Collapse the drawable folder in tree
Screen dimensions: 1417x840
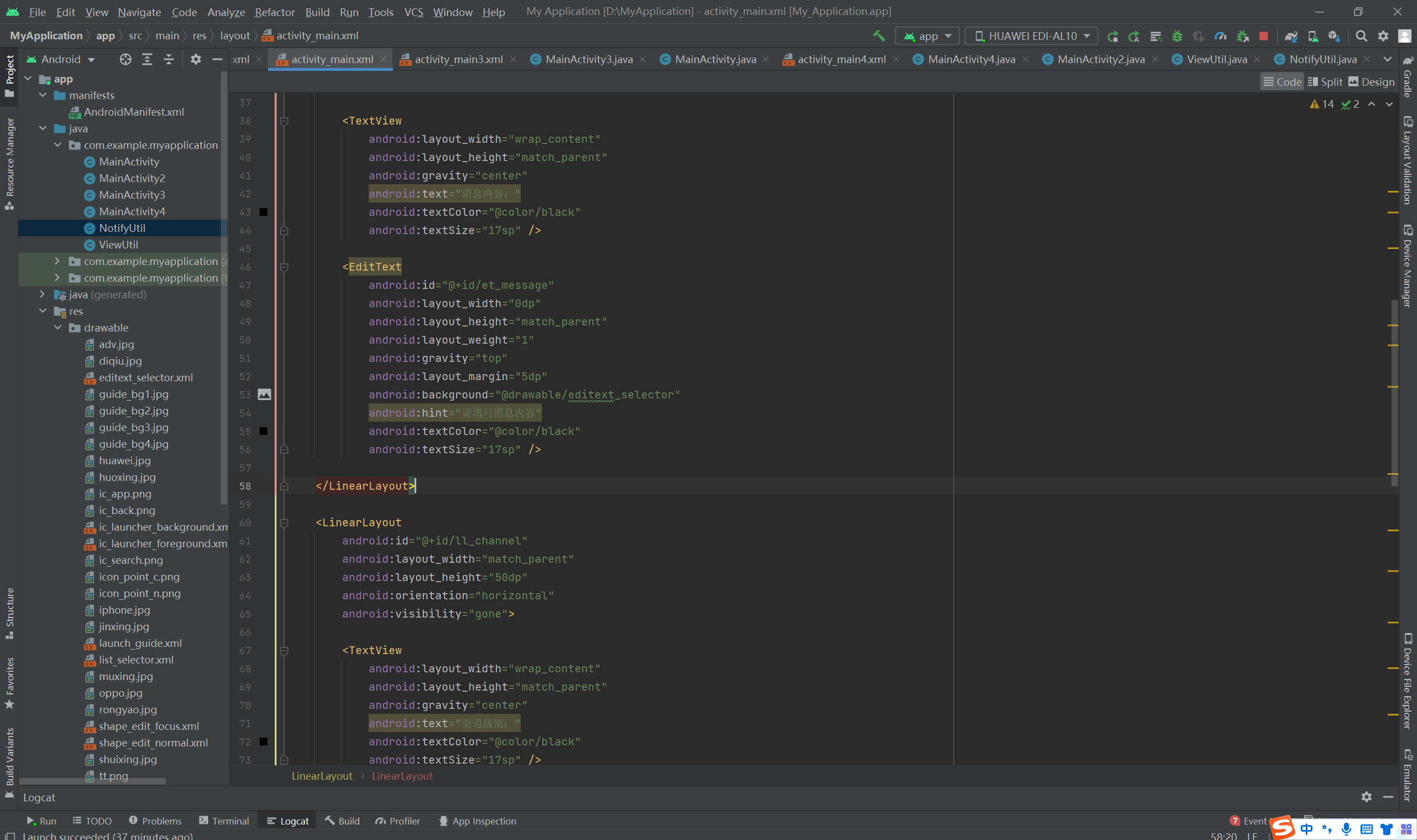click(x=58, y=328)
